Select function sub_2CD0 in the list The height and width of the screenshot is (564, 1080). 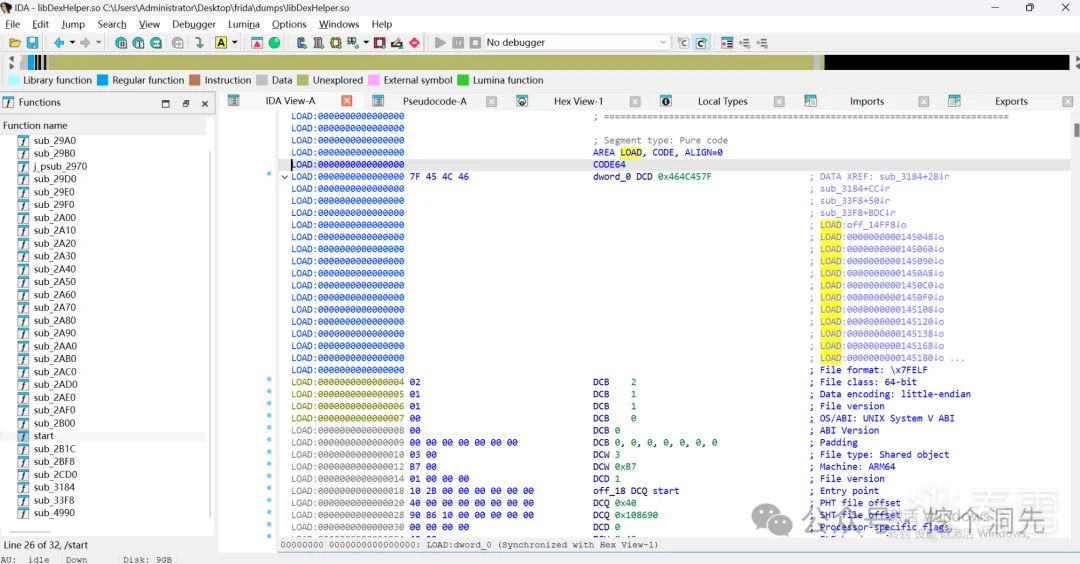coord(55,474)
